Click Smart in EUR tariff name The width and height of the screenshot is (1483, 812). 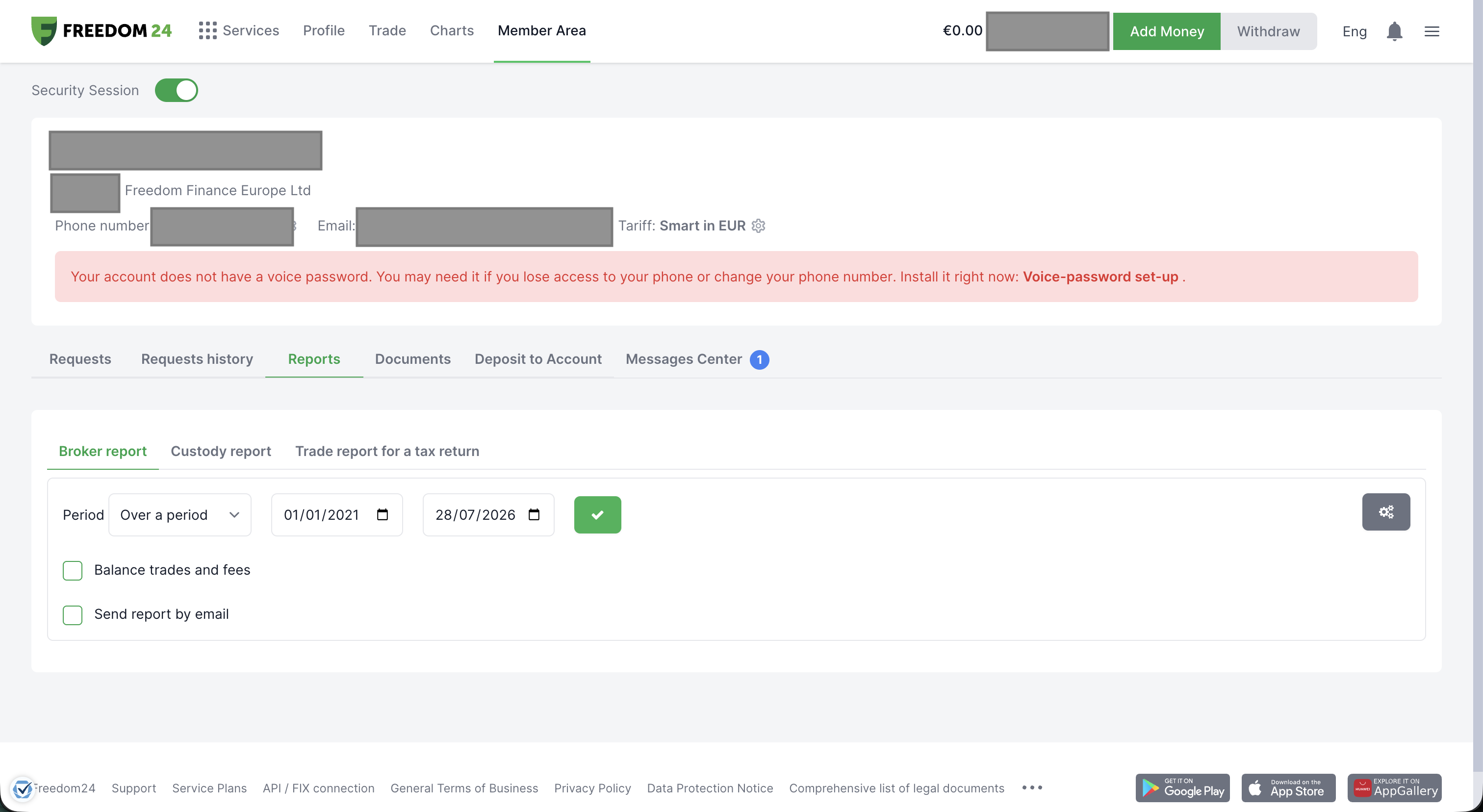click(x=702, y=226)
